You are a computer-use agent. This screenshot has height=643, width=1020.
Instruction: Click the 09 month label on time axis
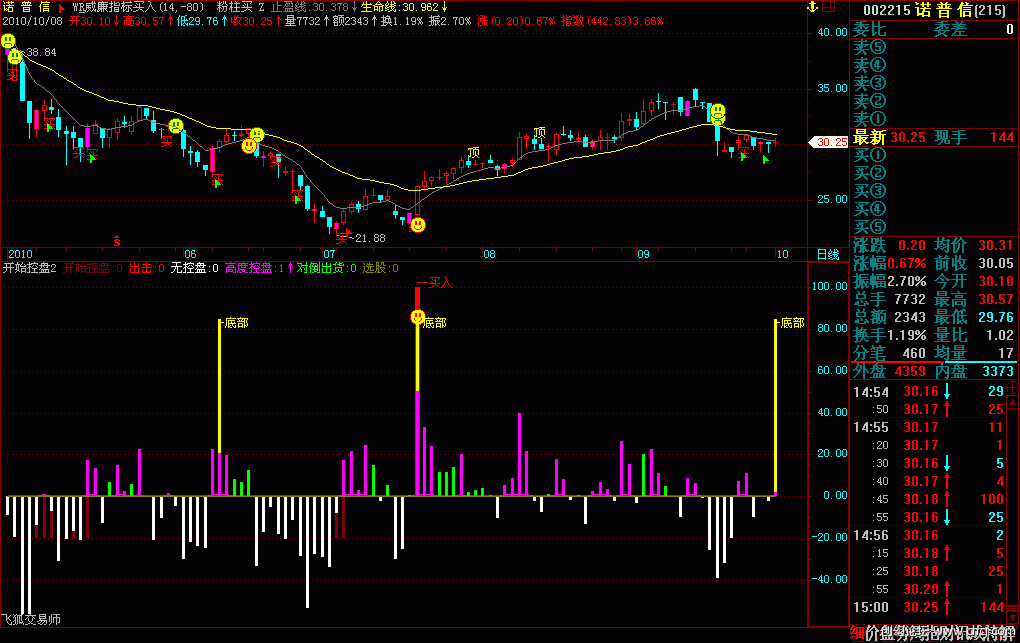[643, 254]
